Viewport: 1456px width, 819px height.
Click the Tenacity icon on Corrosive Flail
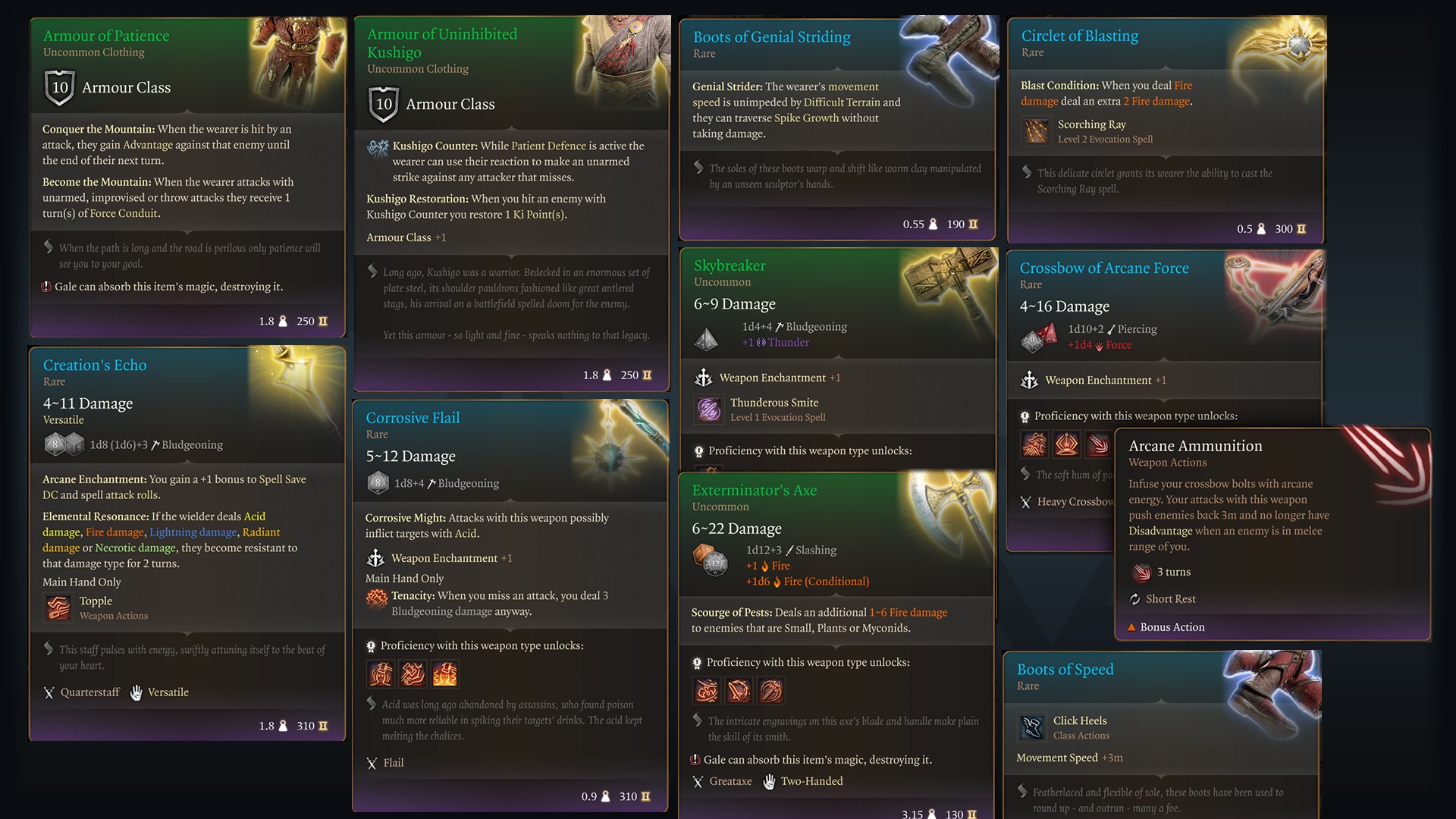pos(377,599)
